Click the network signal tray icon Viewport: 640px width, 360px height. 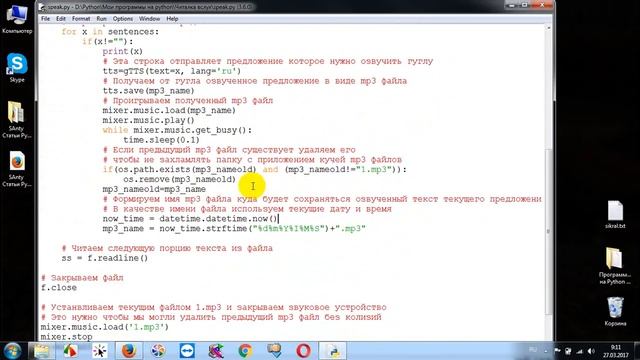[580, 351]
